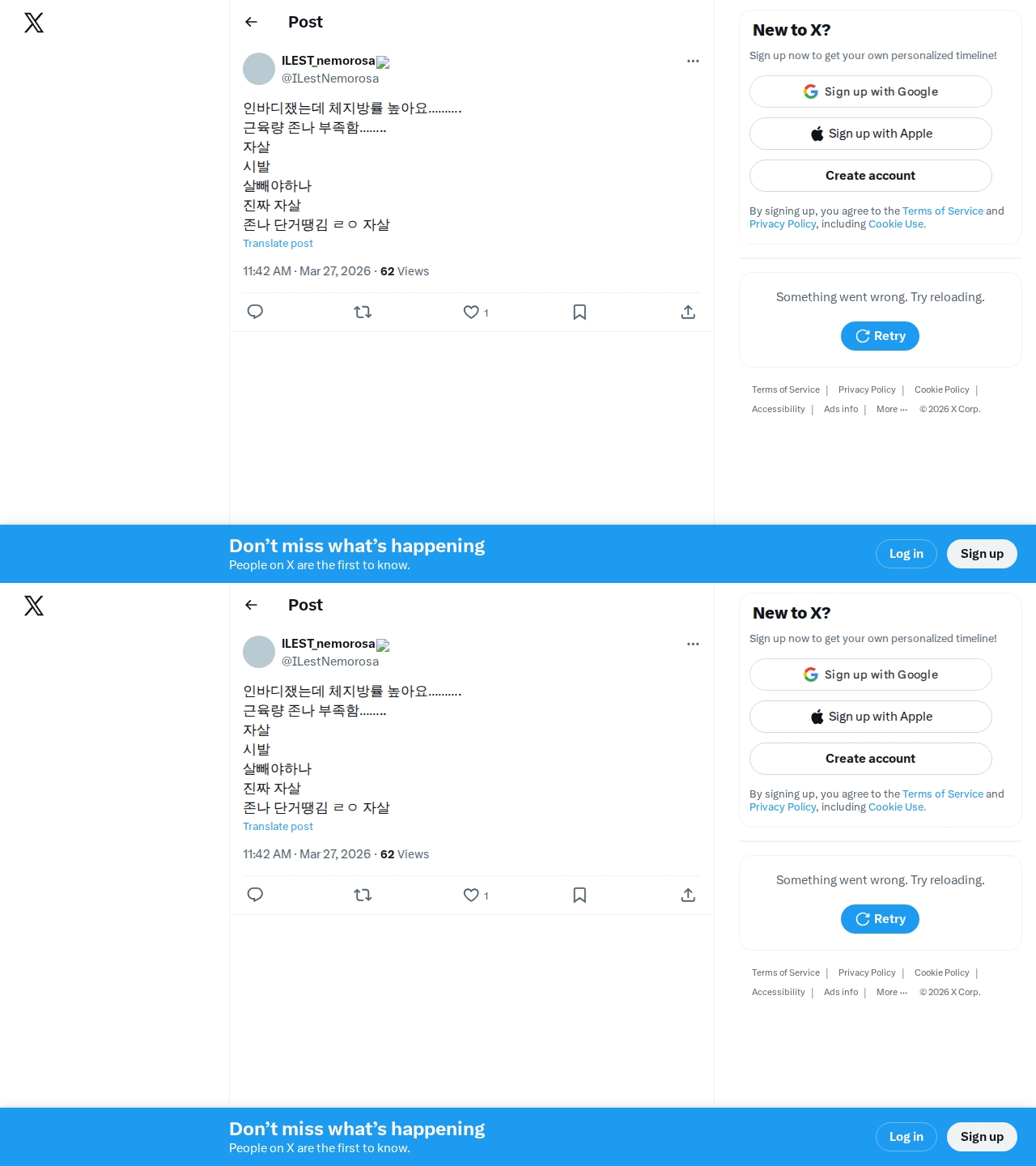Click Log in on the middle blue banner
The height and width of the screenshot is (1166, 1036).
[x=906, y=554]
